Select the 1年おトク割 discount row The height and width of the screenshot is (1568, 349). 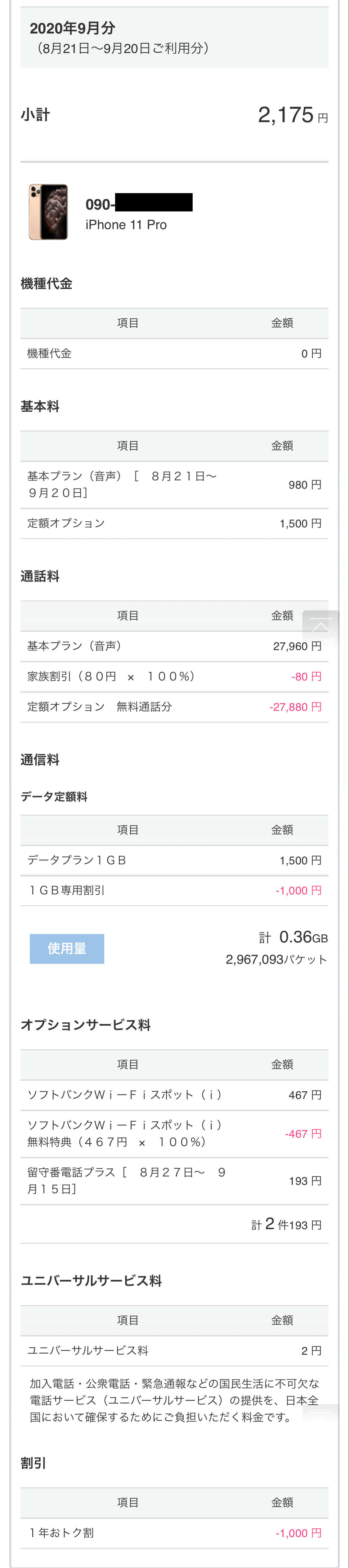(174, 1532)
